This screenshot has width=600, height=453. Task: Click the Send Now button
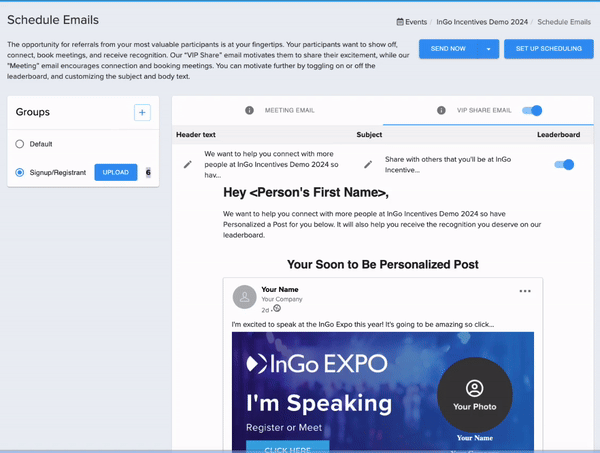pyautogui.click(x=448, y=49)
